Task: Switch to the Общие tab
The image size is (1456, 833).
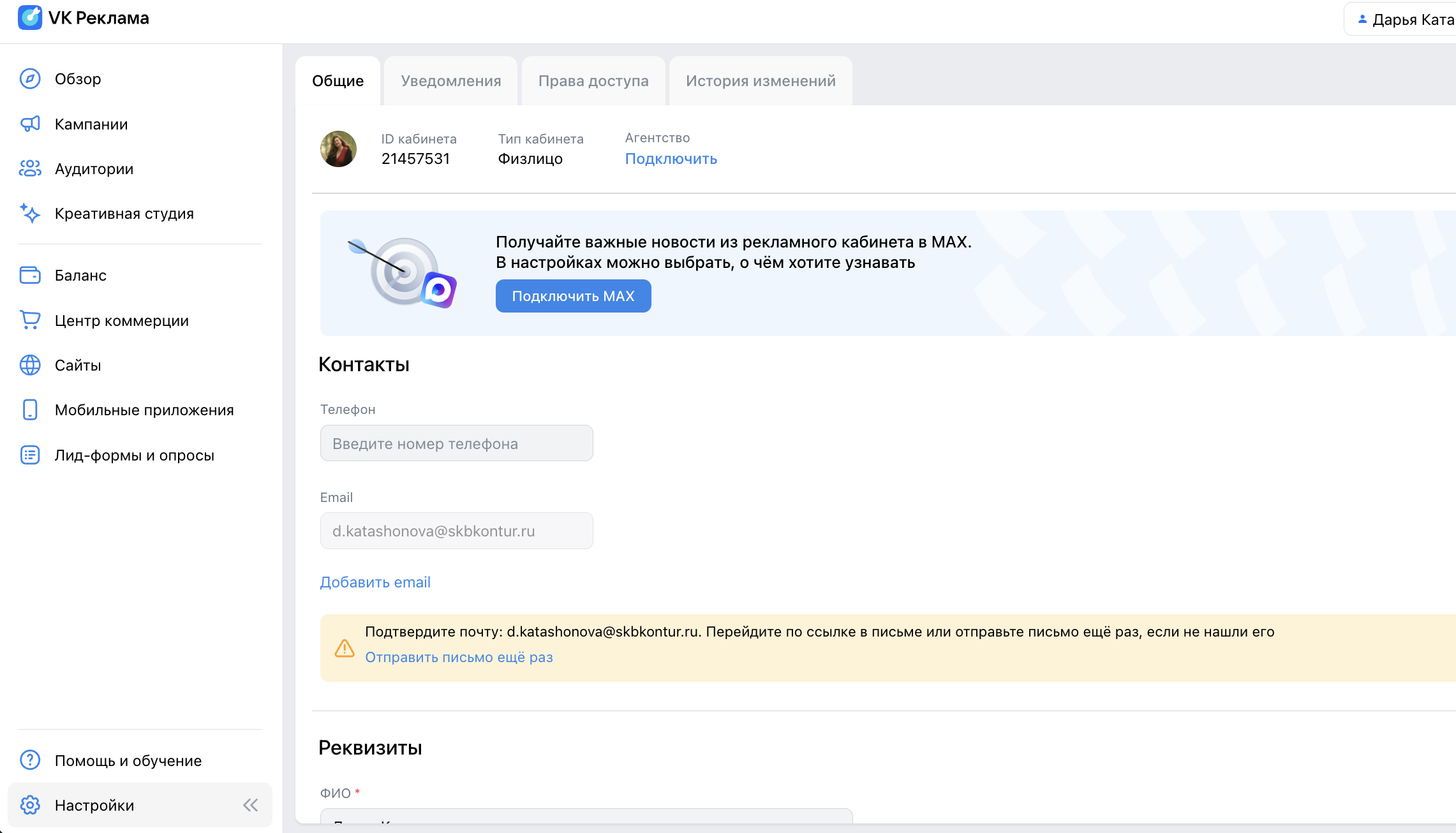Action: (x=338, y=81)
